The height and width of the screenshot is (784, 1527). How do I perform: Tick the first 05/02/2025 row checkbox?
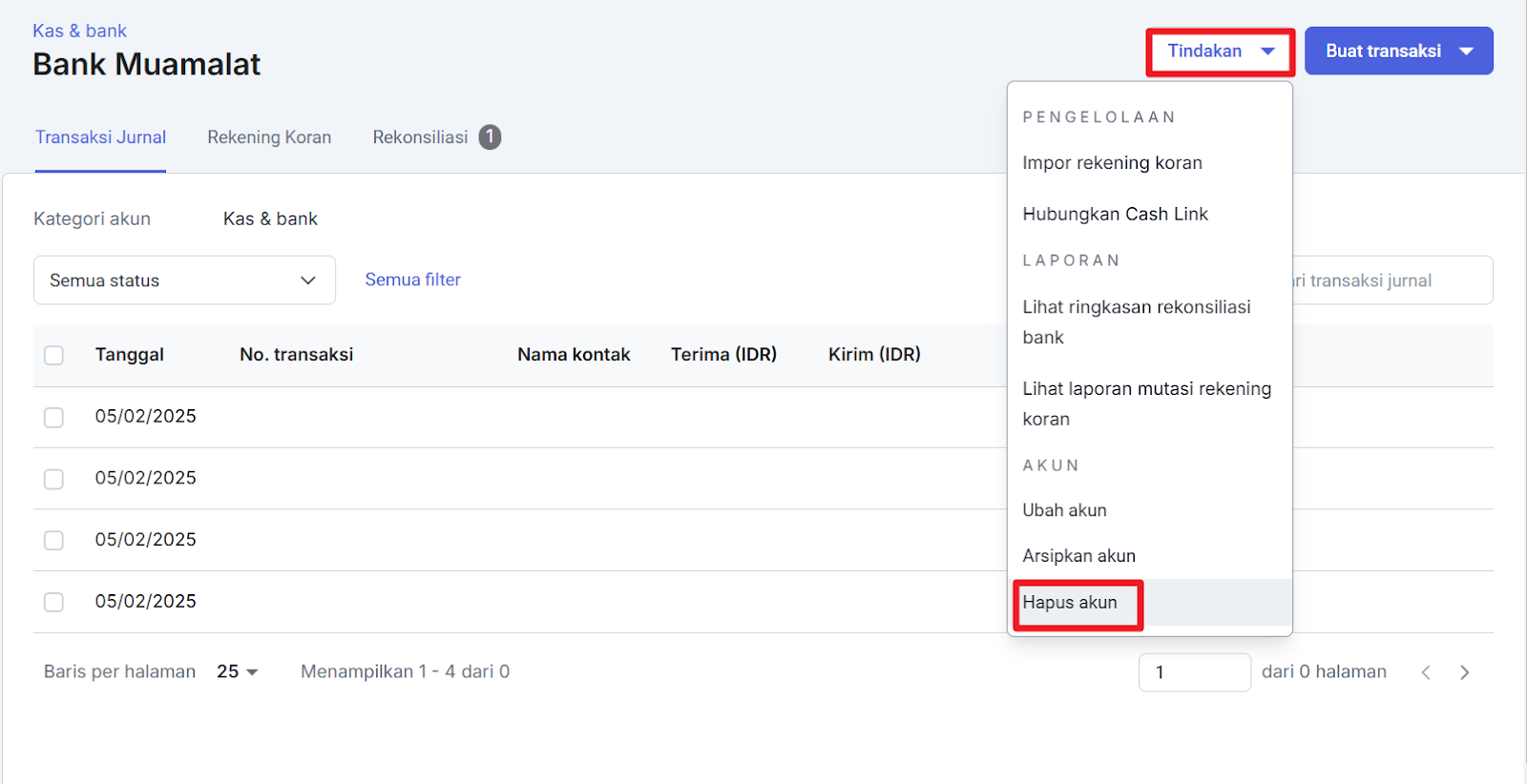(53, 418)
